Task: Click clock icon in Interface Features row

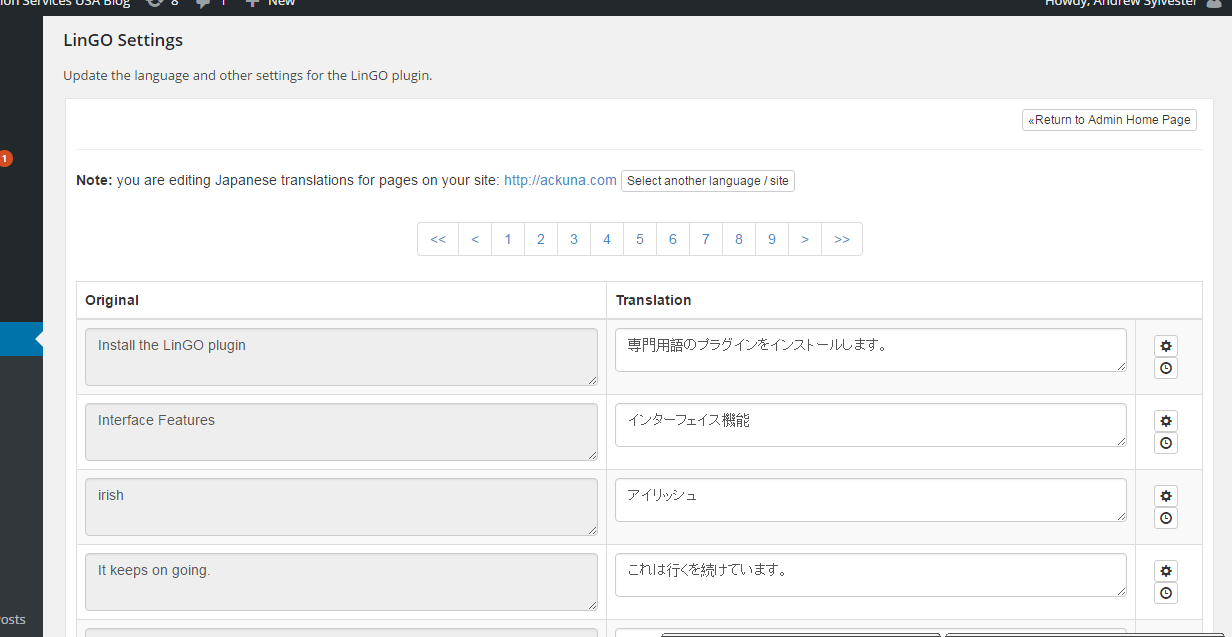Action: pyautogui.click(x=1166, y=443)
